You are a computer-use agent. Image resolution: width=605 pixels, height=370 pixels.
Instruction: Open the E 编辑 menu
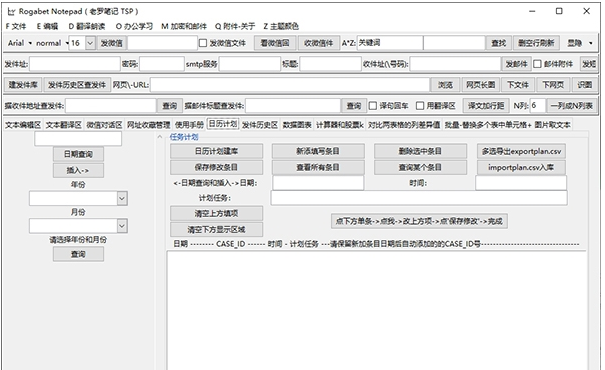coord(47,26)
